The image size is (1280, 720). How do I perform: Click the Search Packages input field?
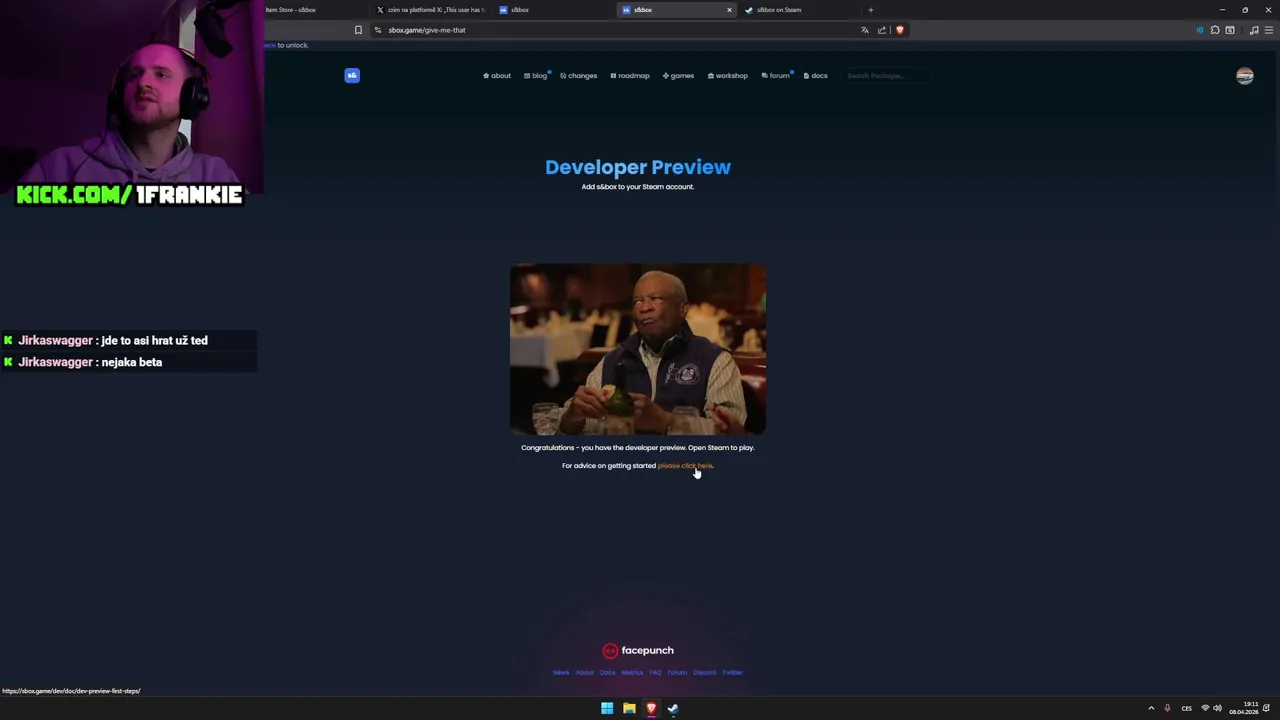[886, 76]
